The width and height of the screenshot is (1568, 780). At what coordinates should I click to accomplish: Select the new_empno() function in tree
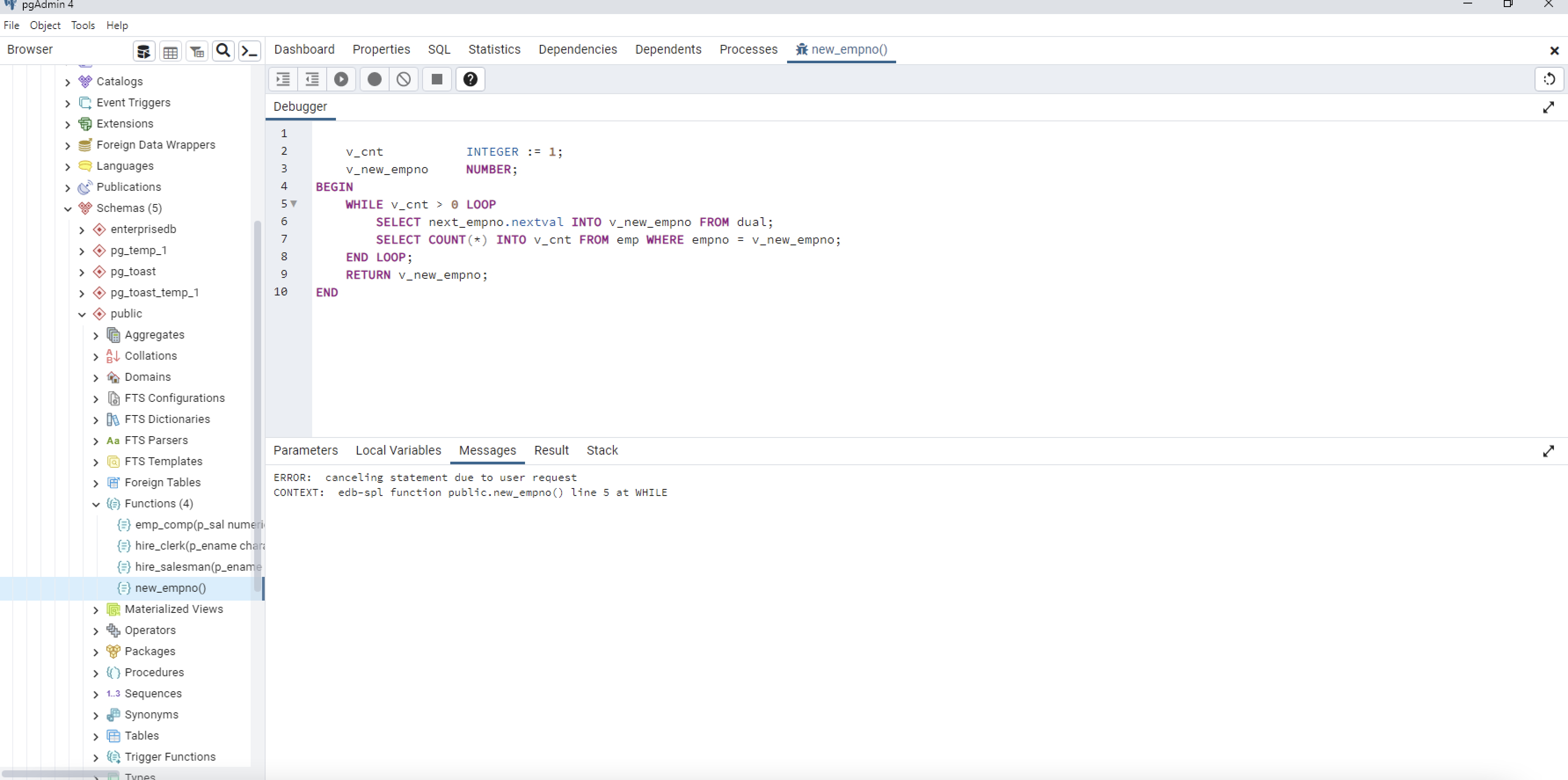(x=171, y=588)
